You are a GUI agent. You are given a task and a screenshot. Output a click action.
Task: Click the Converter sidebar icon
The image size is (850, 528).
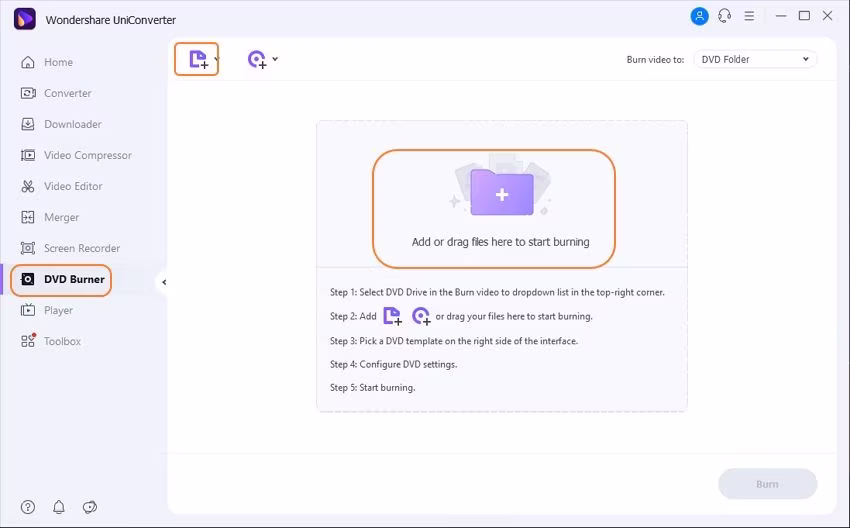pos(28,93)
